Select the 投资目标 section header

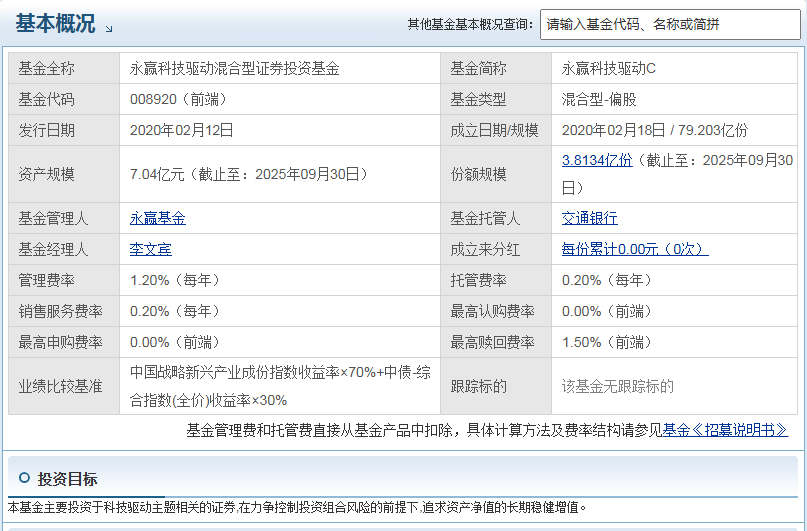coord(67,479)
